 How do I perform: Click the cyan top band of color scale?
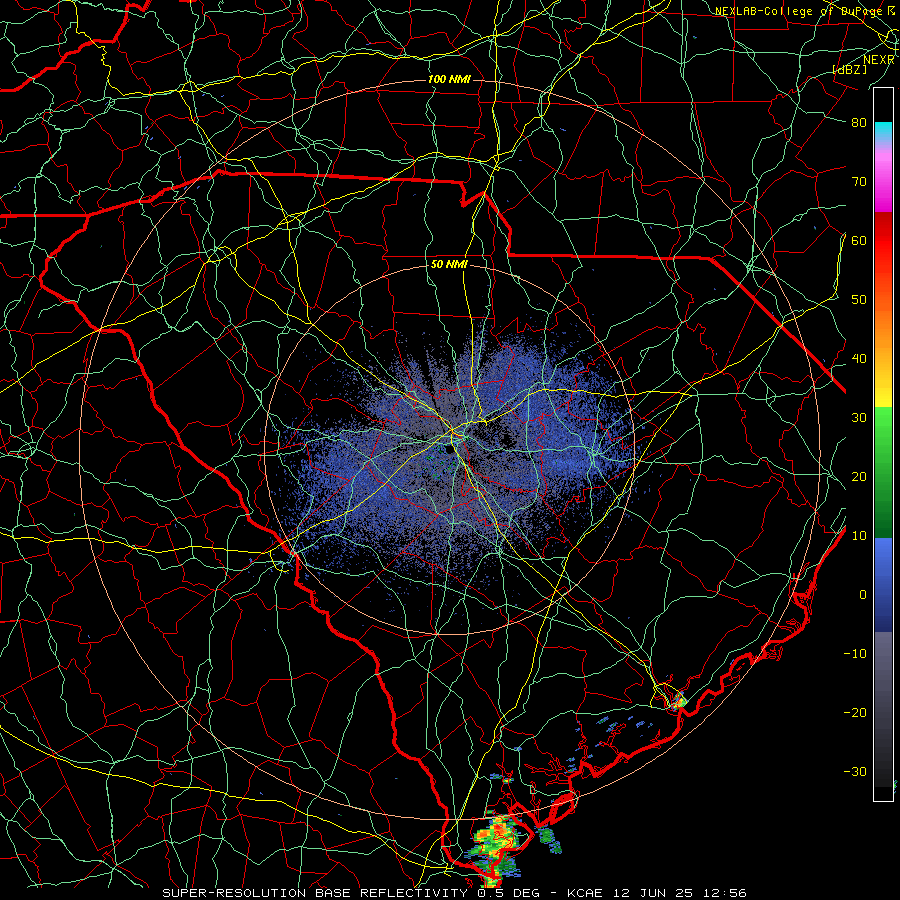(883, 131)
